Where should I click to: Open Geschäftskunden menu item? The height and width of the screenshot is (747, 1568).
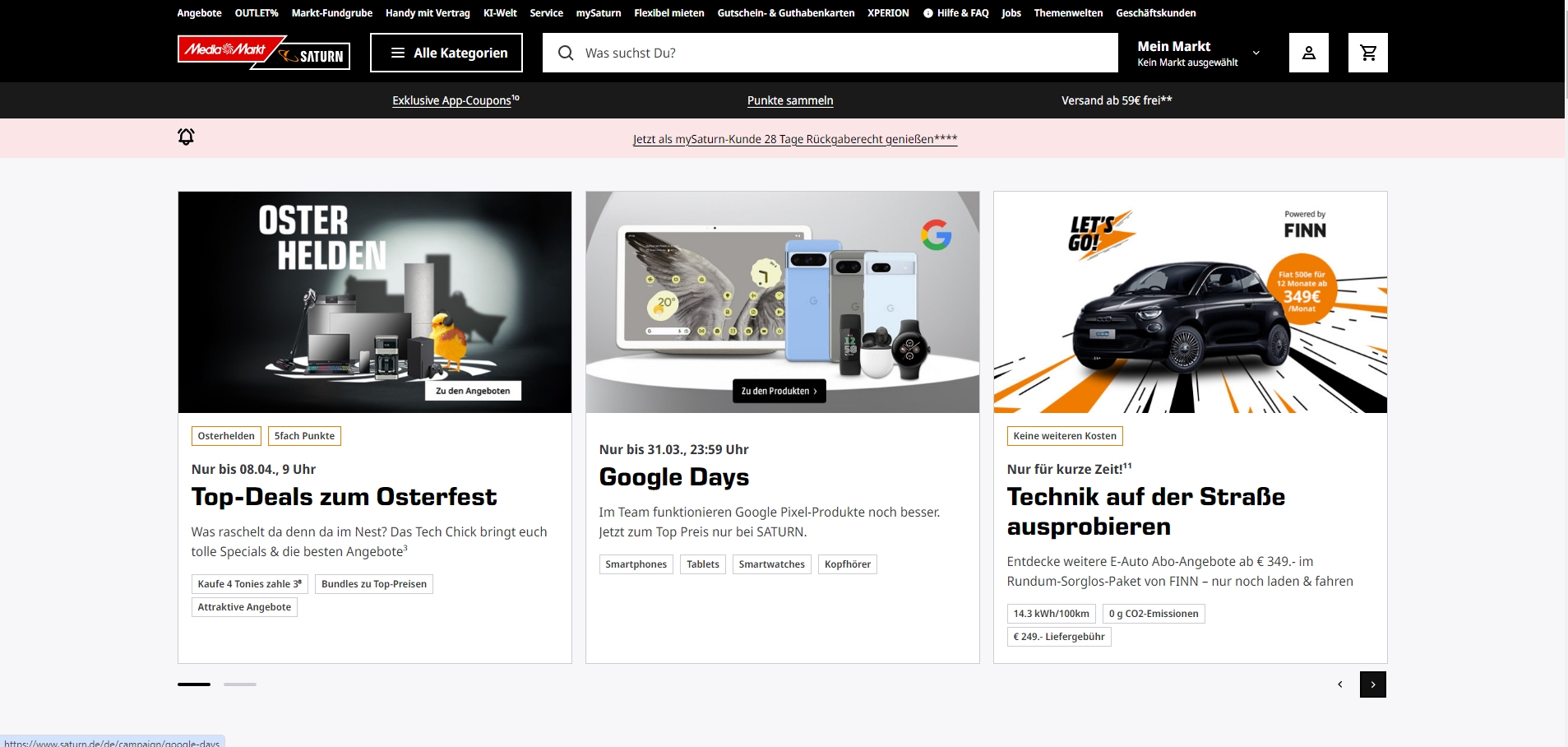[x=1156, y=13]
